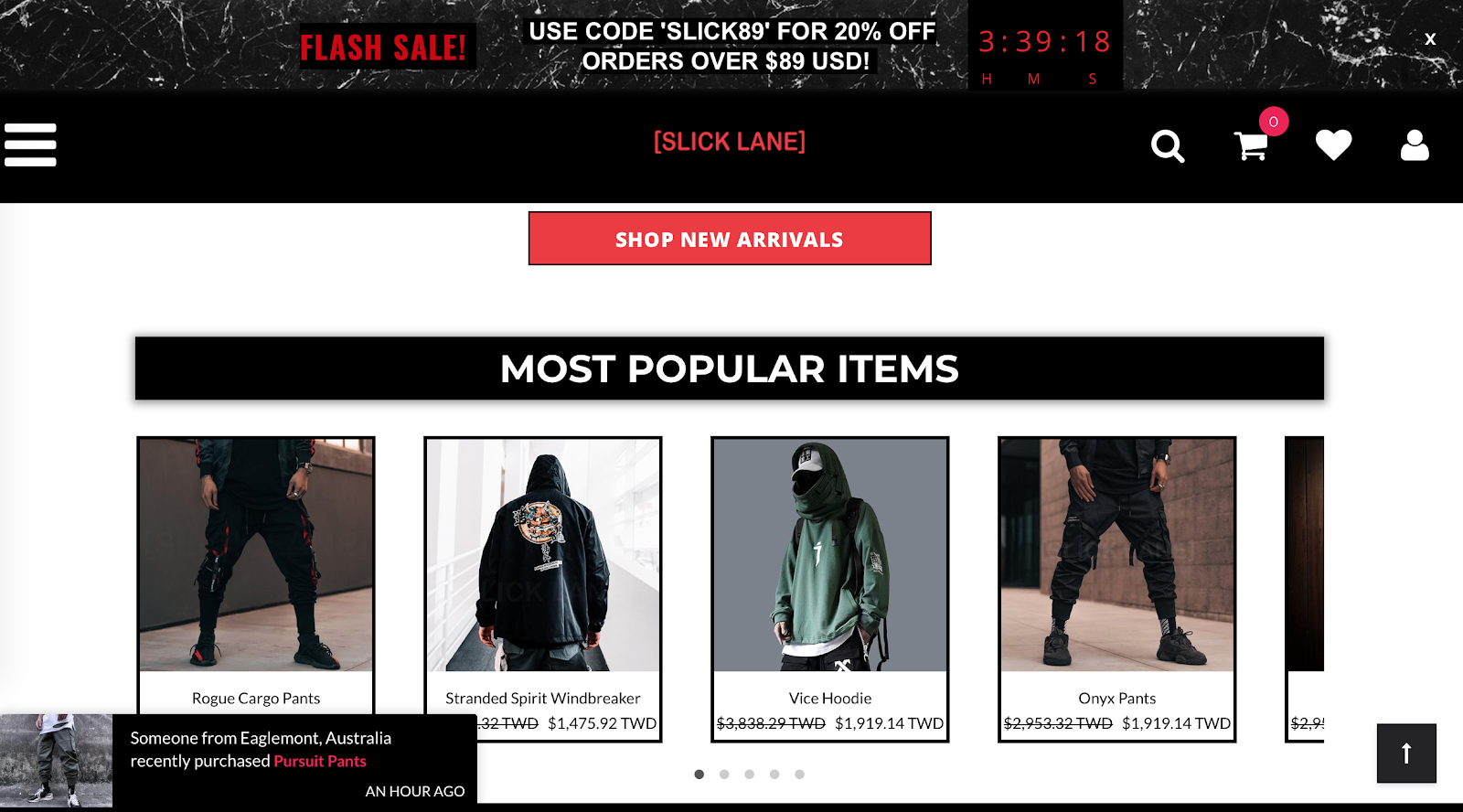
Task: Click the back-to-top arrow button
Action: tap(1406, 753)
